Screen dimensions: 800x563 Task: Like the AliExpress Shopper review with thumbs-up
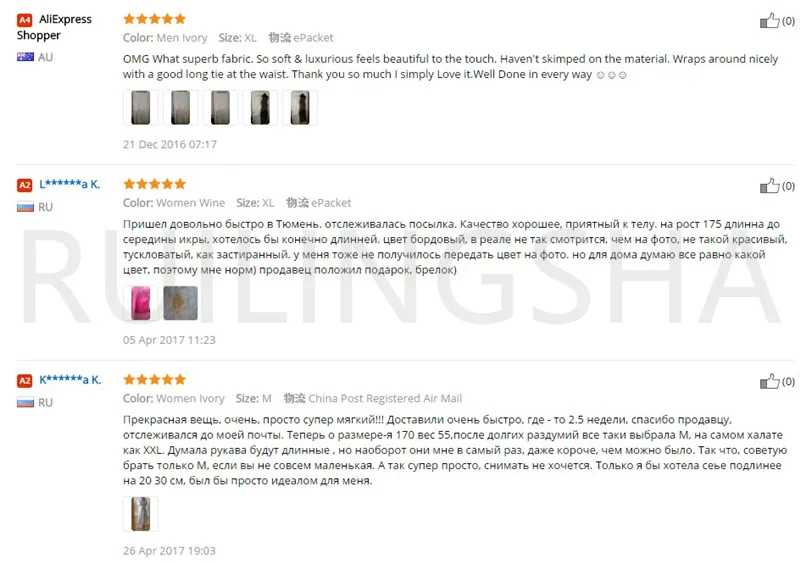pos(769,21)
